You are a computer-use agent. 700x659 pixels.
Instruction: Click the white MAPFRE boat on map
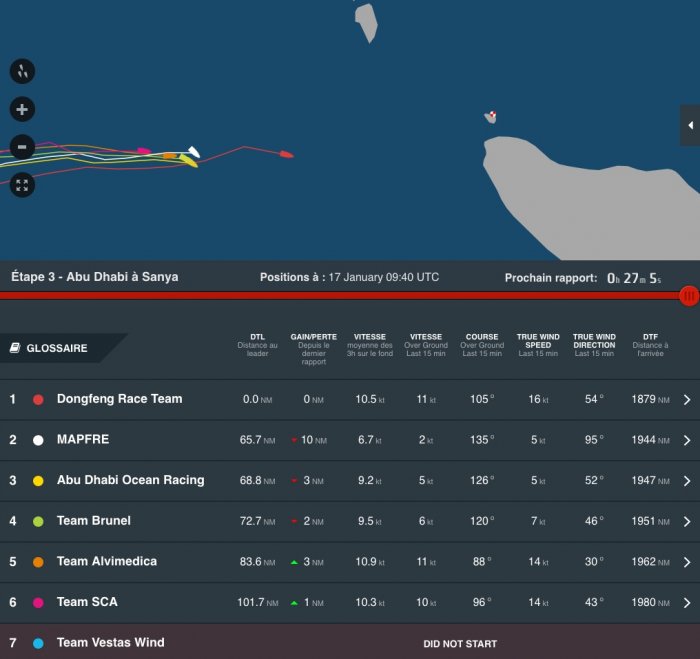[194, 152]
